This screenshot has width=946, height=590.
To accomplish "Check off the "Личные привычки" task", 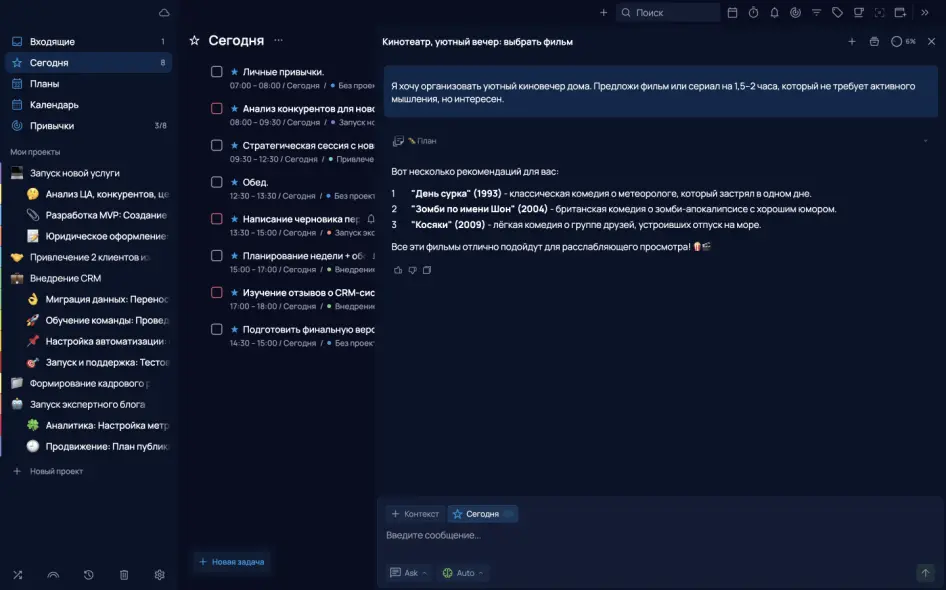I will point(217,72).
